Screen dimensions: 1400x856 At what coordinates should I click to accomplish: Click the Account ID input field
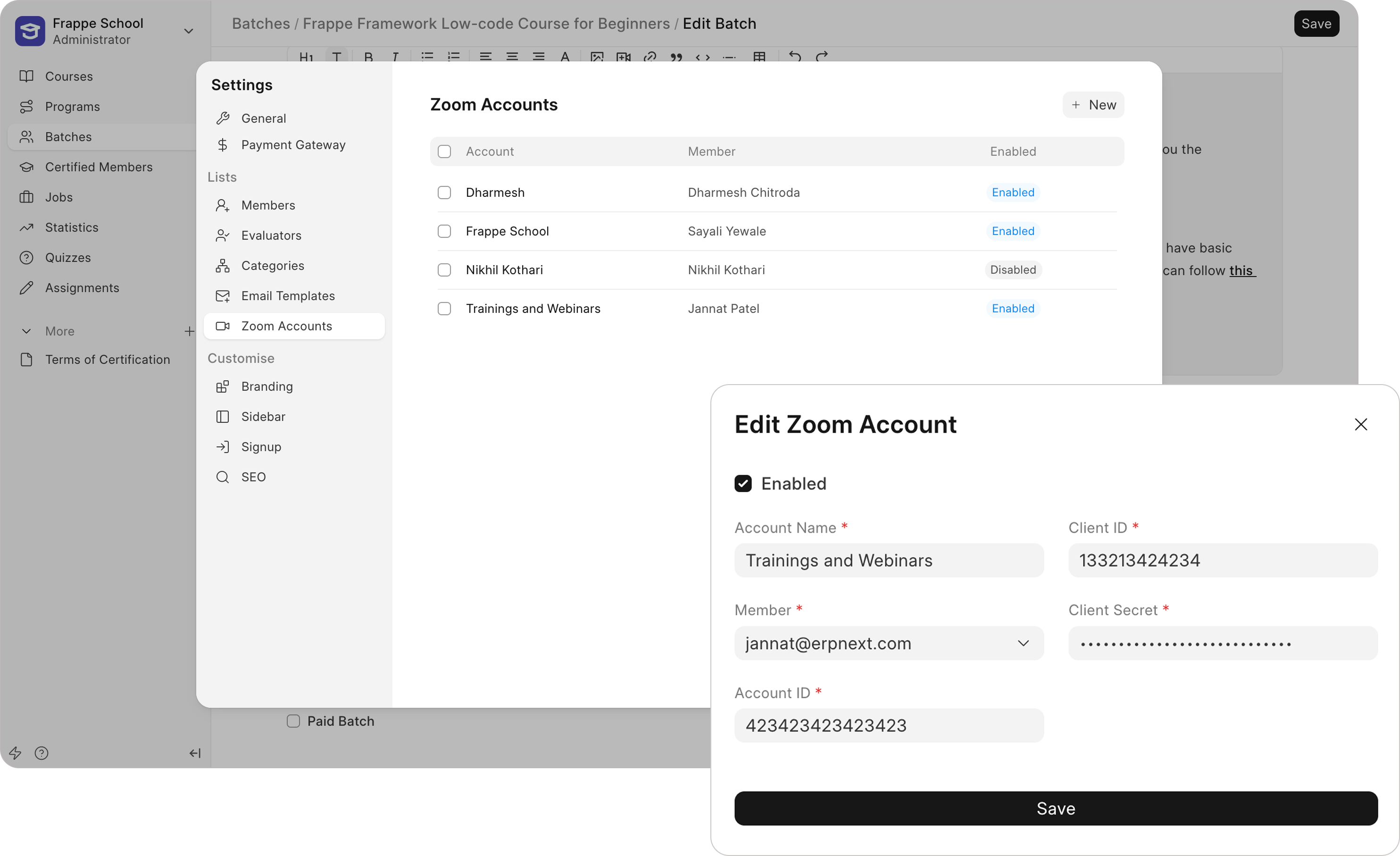click(889, 725)
